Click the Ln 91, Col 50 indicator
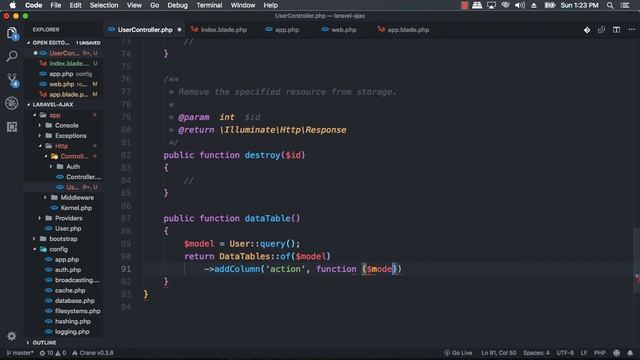The image size is (640, 360). click(498, 353)
